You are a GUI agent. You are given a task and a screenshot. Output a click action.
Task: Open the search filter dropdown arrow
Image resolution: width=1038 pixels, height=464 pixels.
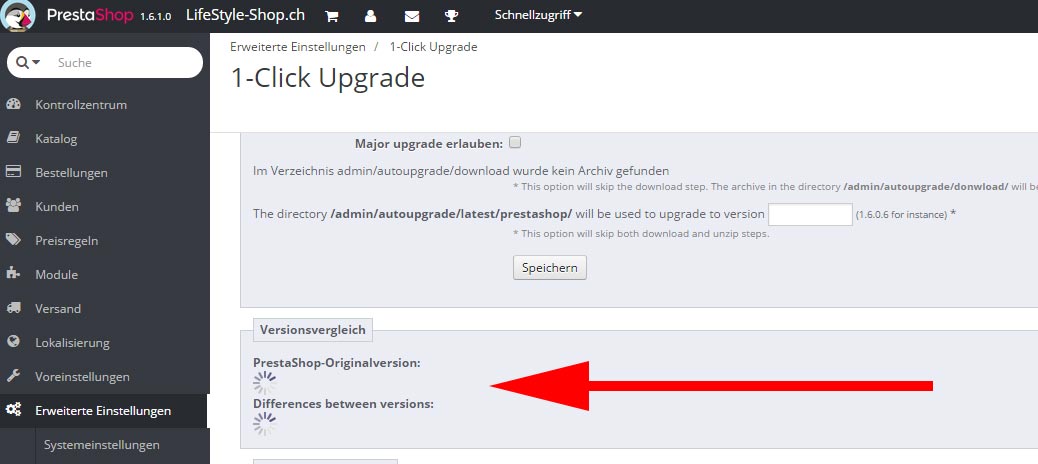[36, 62]
